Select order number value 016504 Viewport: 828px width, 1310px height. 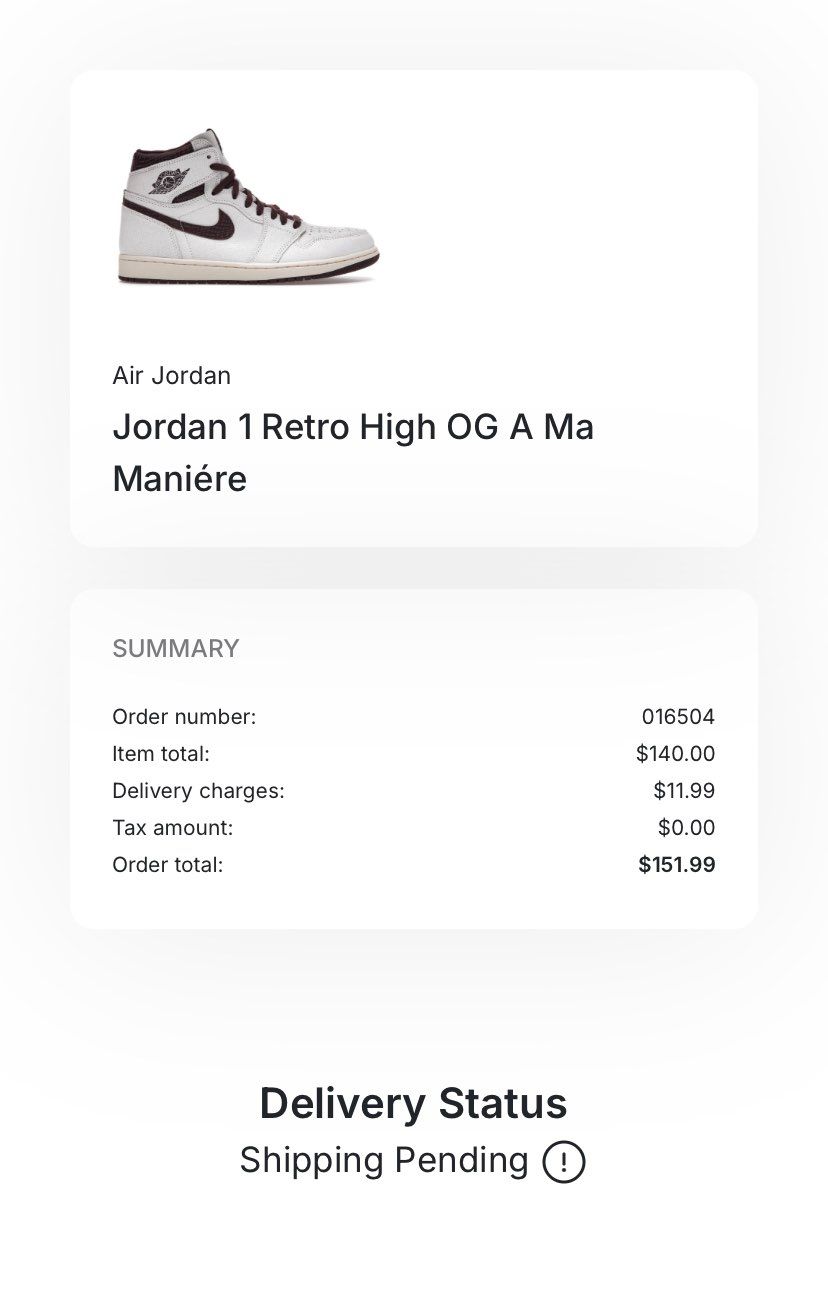pyautogui.click(x=678, y=717)
